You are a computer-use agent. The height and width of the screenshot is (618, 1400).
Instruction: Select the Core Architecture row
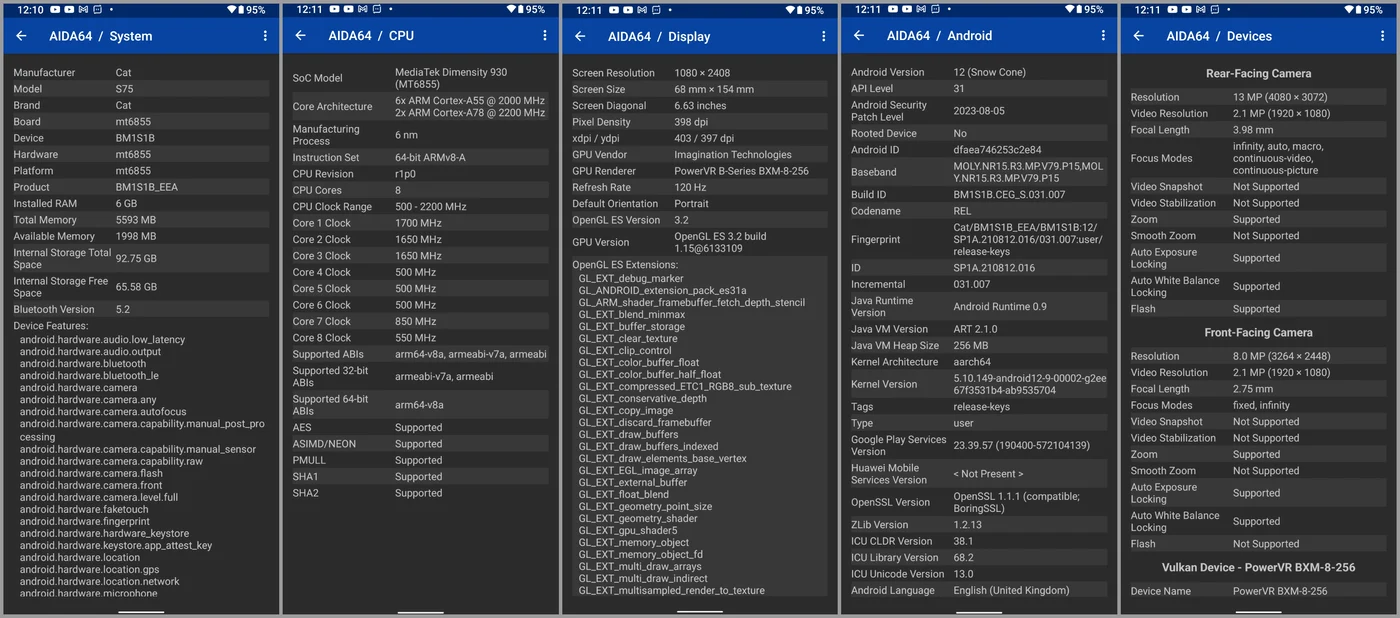click(419, 107)
